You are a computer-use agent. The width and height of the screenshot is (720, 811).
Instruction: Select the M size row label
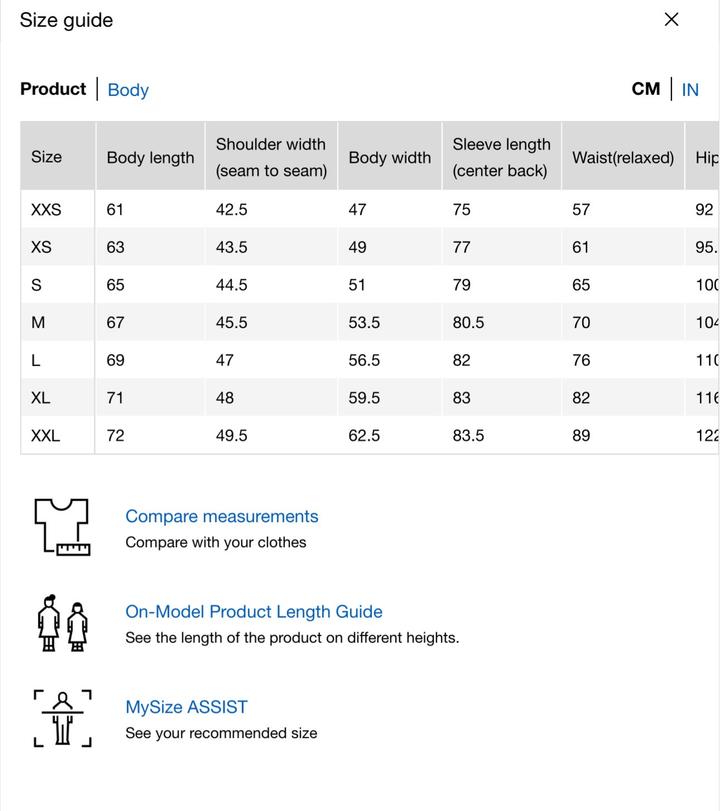(x=38, y=323)
